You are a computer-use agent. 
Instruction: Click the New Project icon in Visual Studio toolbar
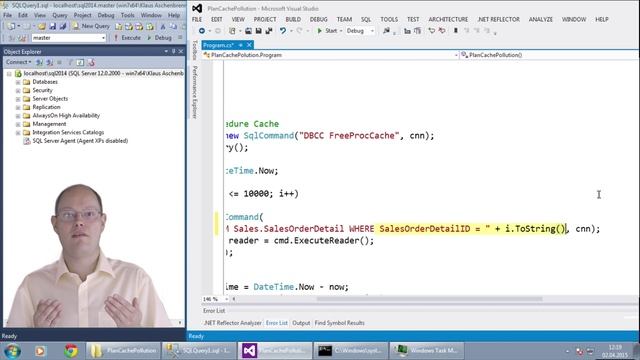click(232, 31)
